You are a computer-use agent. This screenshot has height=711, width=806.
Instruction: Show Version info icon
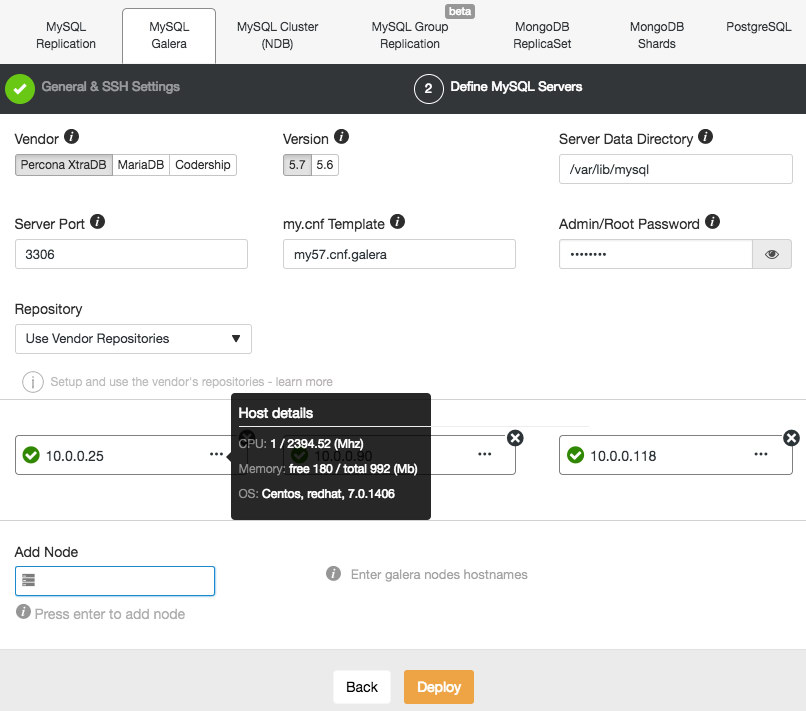coord(341,137)
